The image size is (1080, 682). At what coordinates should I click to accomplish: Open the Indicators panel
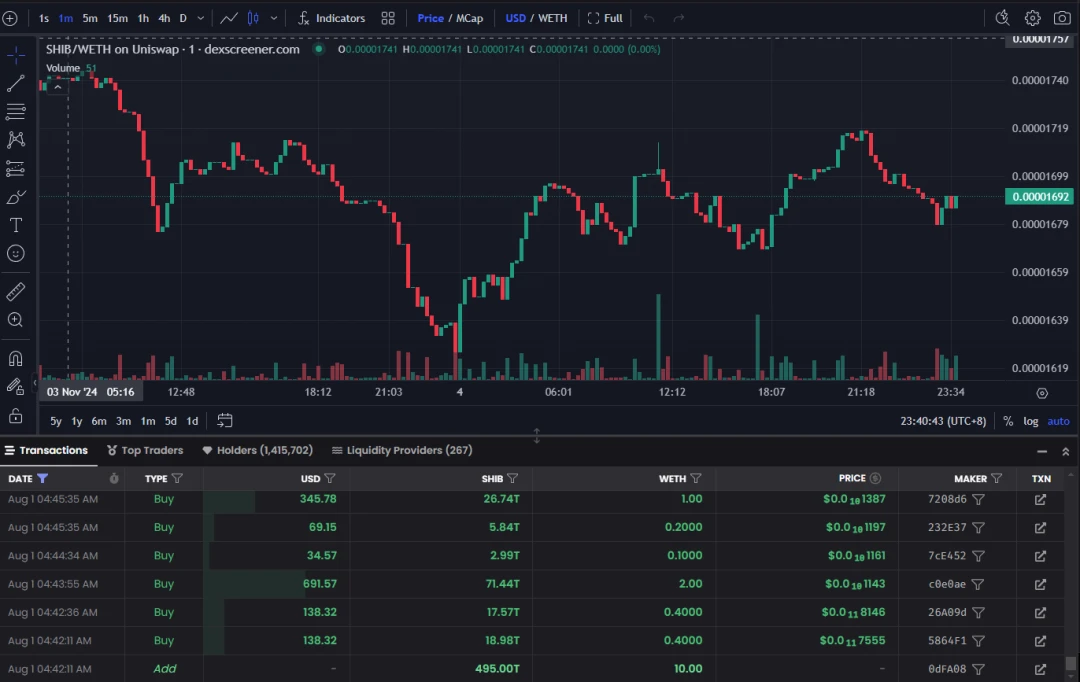331,18
